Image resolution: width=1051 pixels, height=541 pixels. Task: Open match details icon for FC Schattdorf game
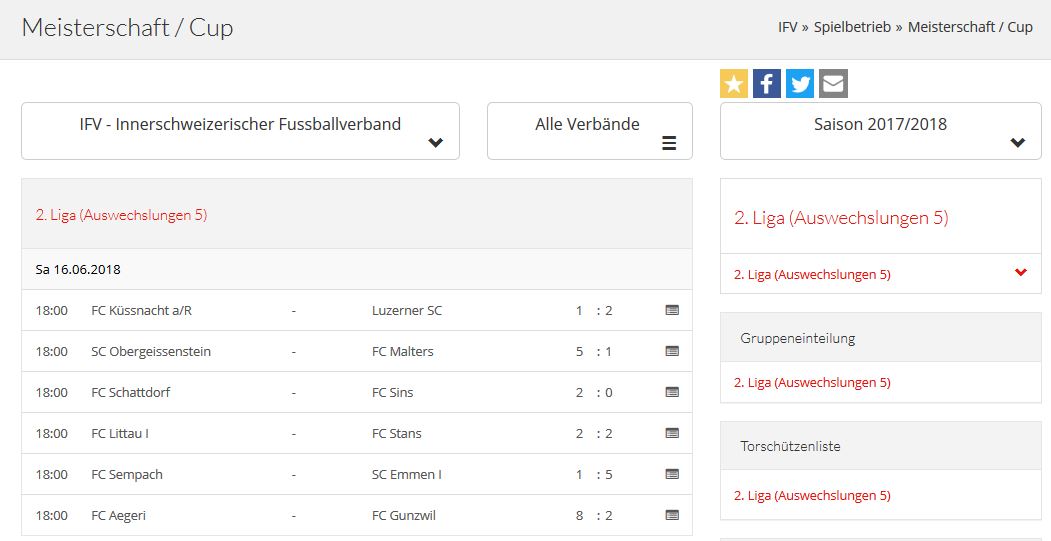(672, 392)
